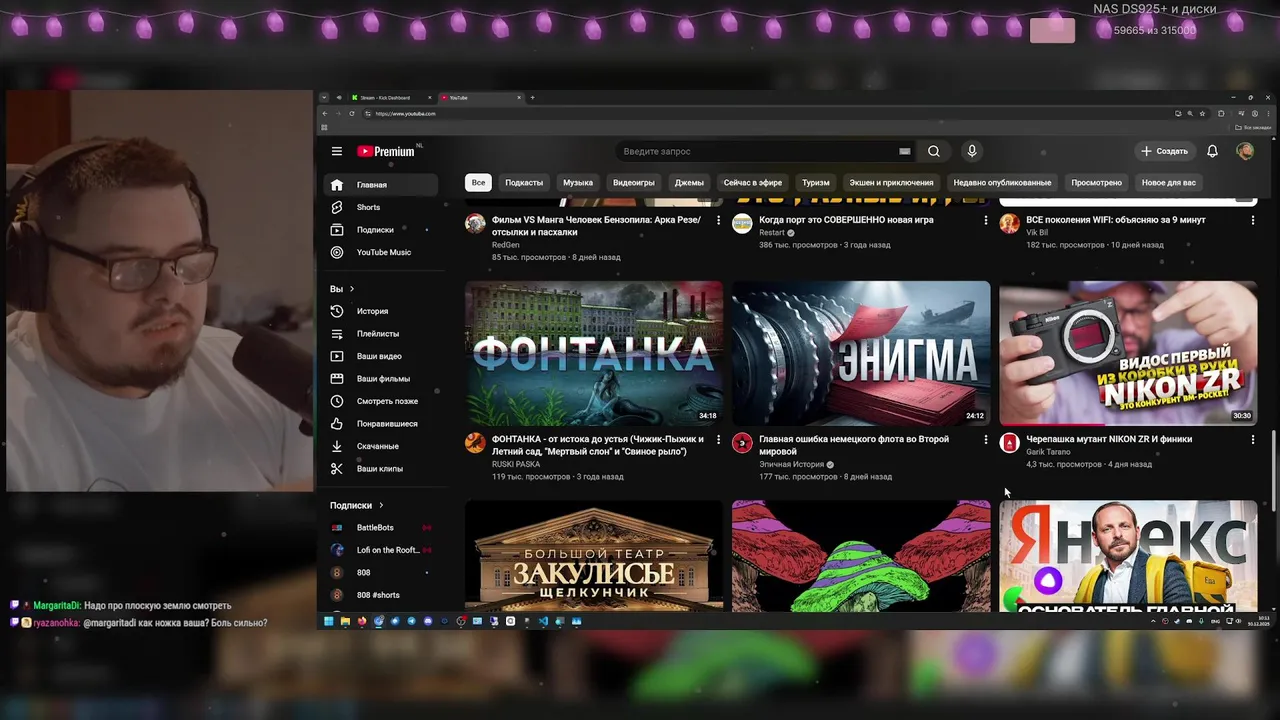Open the on-screen keyboard in search box
This screenshot has width=1280, height=720.
tap(904, 151)
